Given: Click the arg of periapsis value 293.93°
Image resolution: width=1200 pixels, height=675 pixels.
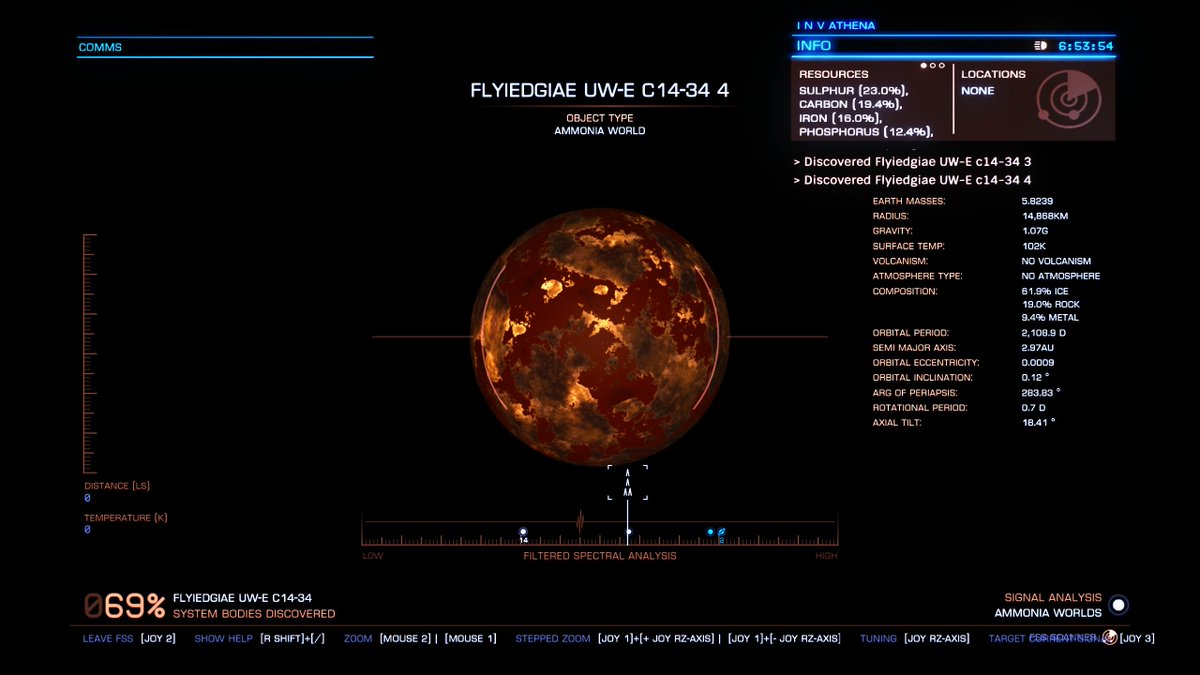Looking at the screenshot, I should [x=1041, y=392].
